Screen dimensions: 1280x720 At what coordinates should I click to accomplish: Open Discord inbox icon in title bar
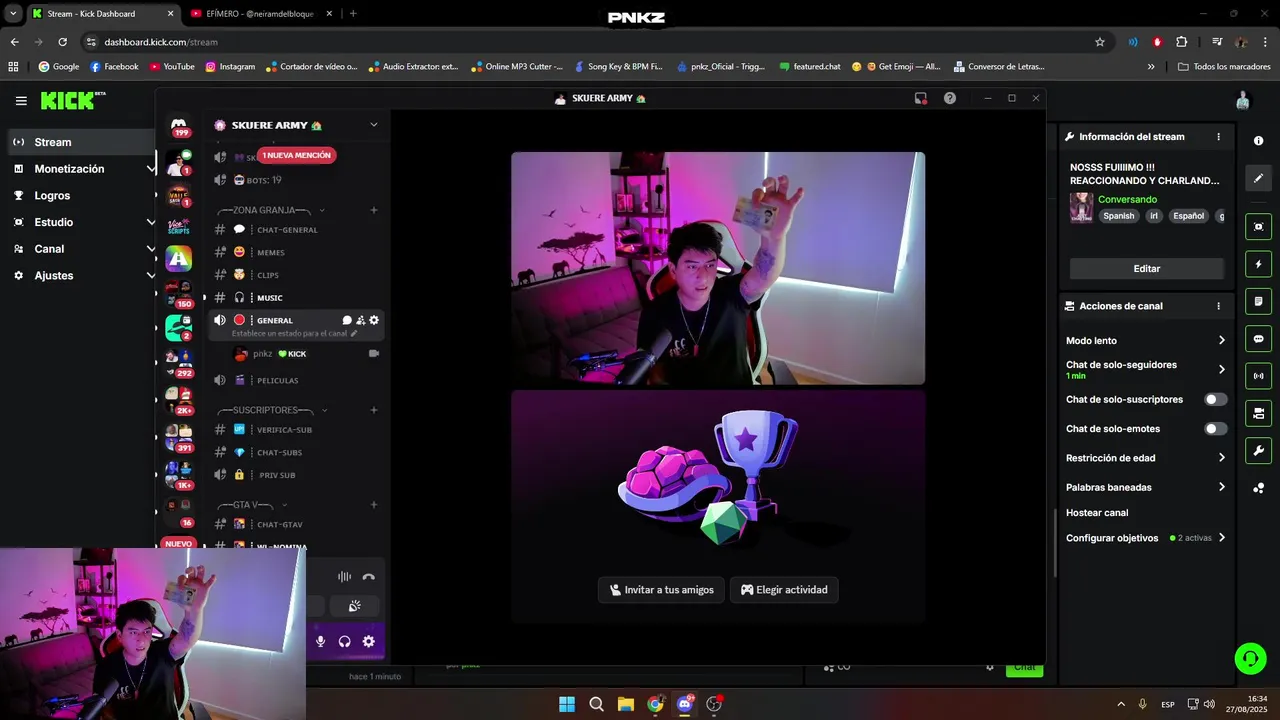coord(920,98)
